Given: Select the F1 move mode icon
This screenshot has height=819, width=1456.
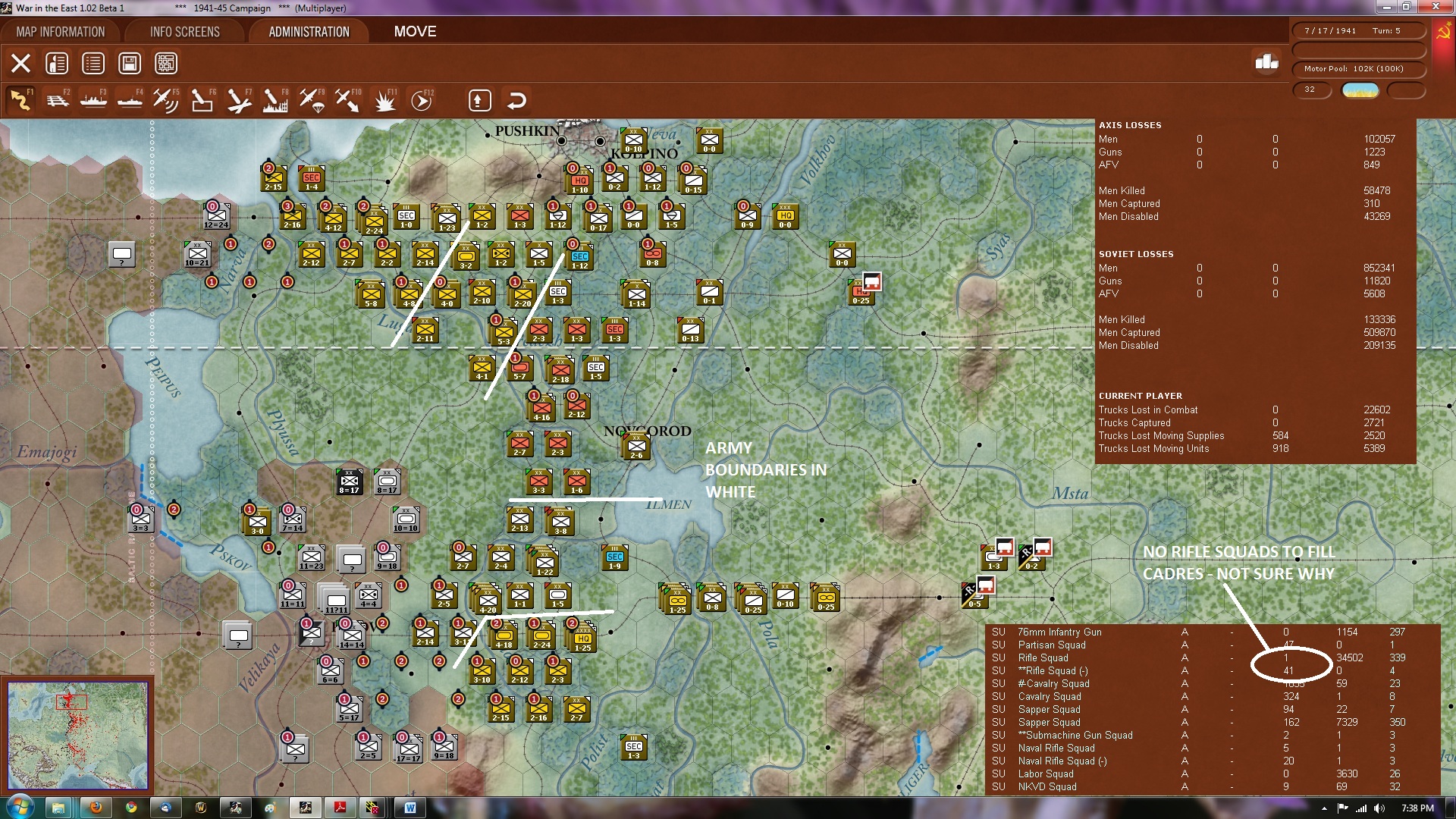Looking at the screenshot, I should [x=20, y=99].
